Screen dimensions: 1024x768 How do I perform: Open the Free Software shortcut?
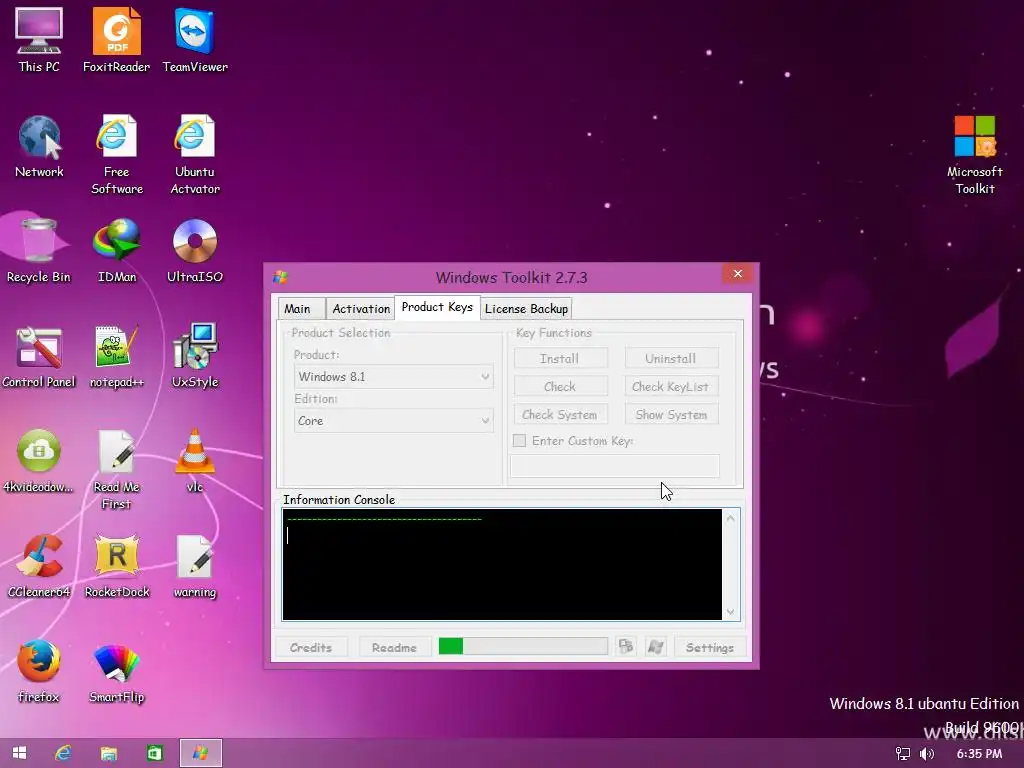tap(116, 154)
